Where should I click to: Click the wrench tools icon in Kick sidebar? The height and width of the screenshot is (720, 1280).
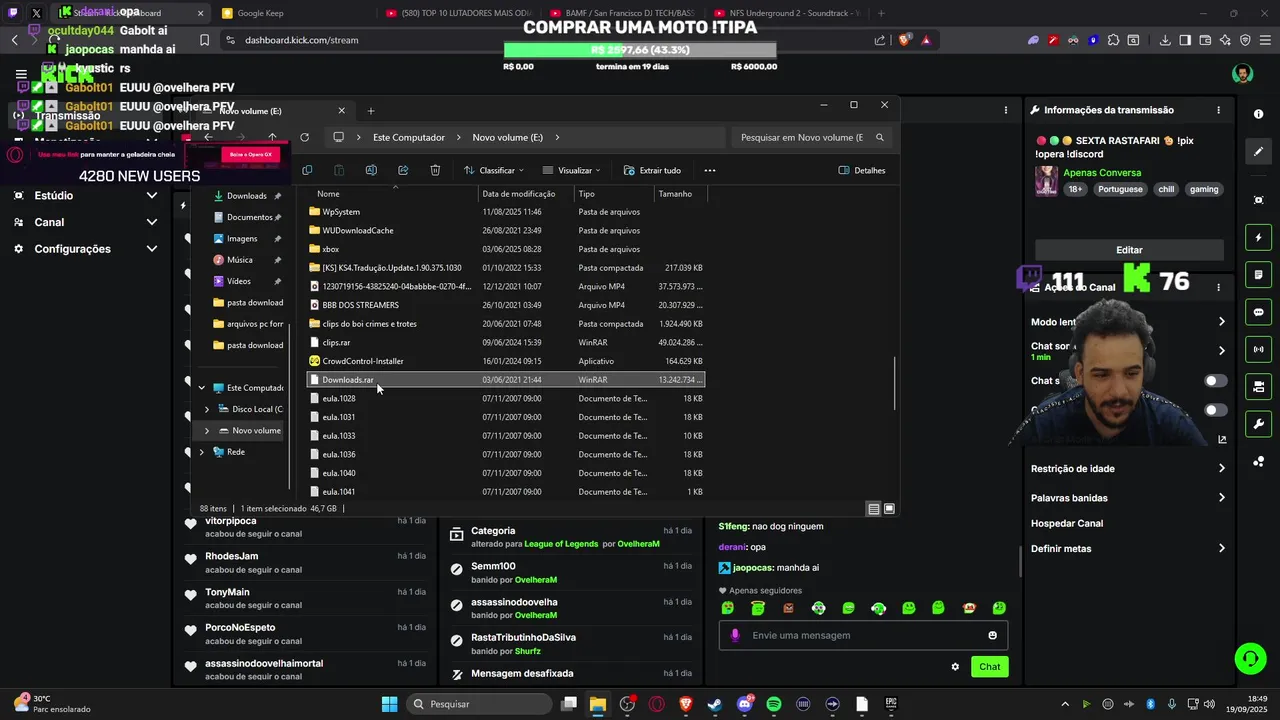pos(1259,424)
